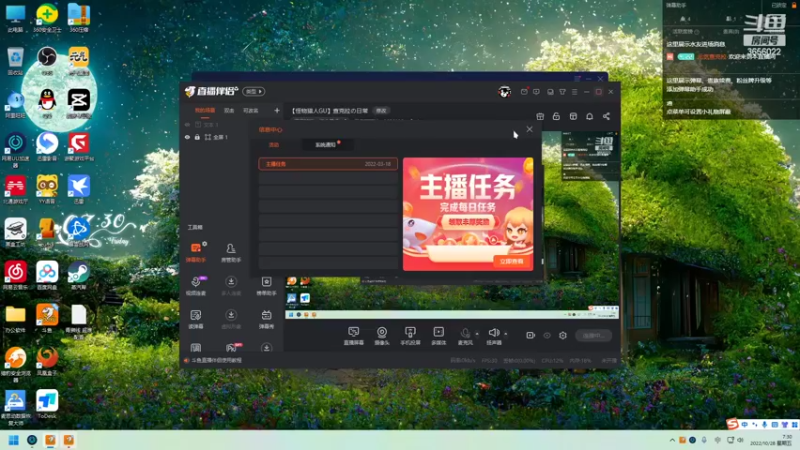800x450 pixels.
Task: Click the start streaming button
Action: click(593, 335)
